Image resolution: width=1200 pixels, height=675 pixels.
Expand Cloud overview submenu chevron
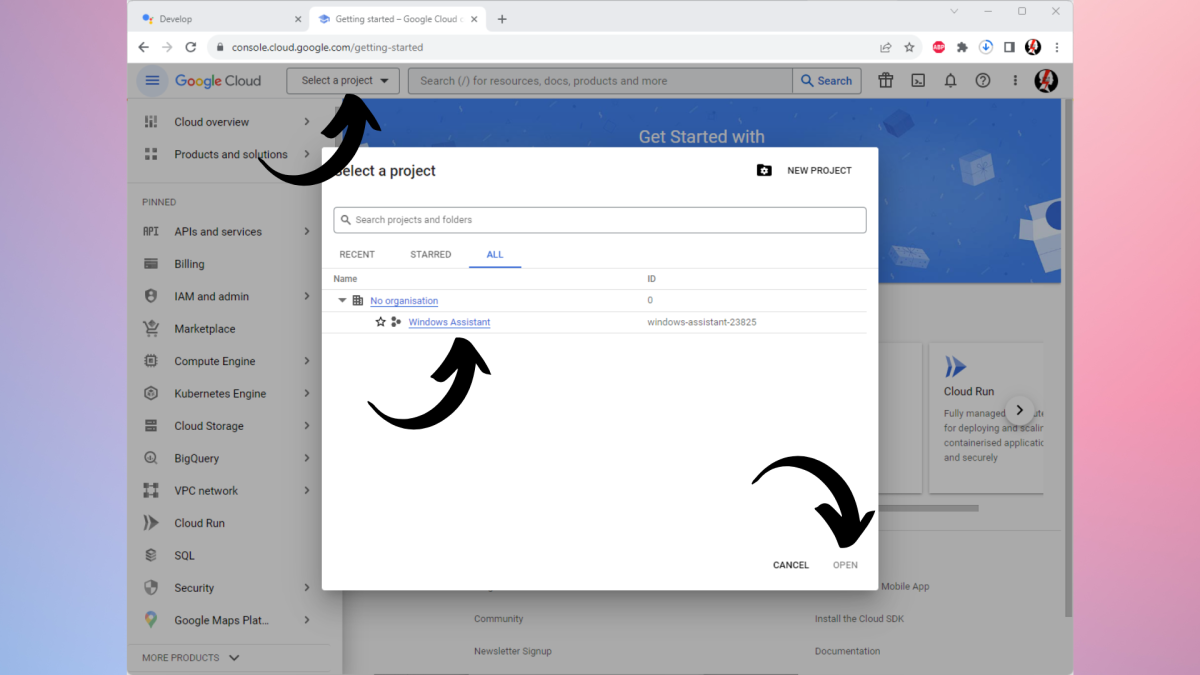pos(307,122)
